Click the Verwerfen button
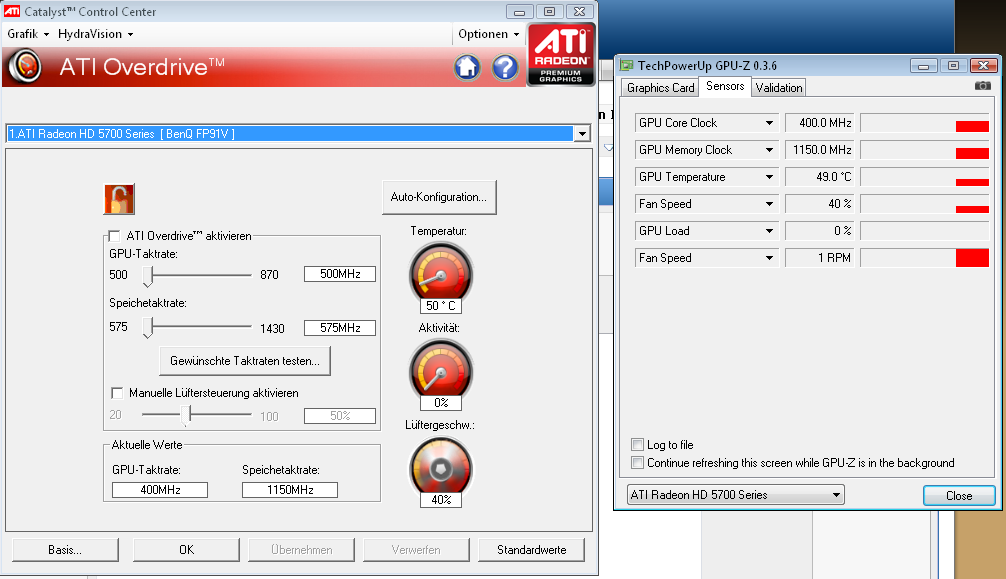Image resolution: width=1006 pixels, height=579 pixels. (x=416, y=549)
